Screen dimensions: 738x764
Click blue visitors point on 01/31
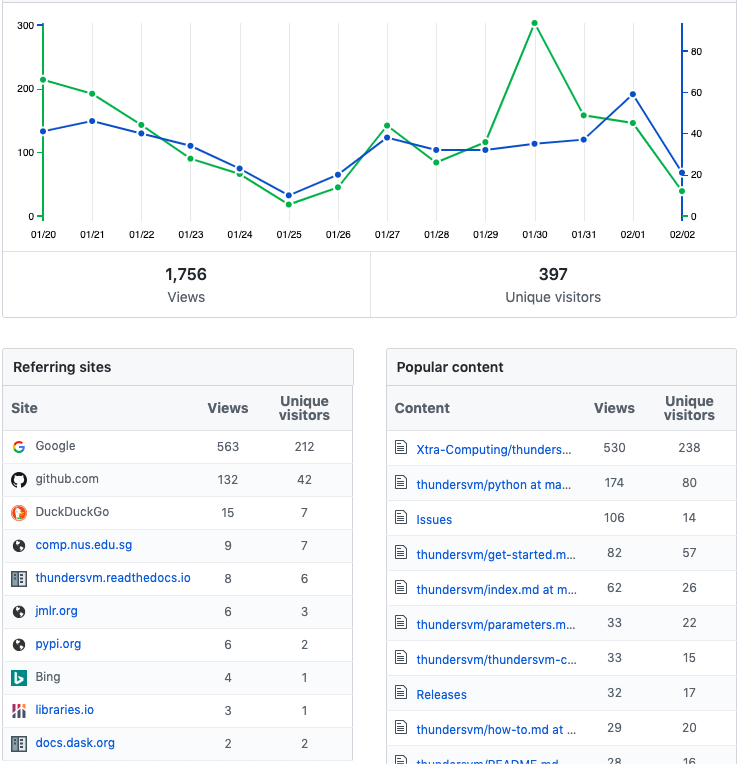pos(584,140)
